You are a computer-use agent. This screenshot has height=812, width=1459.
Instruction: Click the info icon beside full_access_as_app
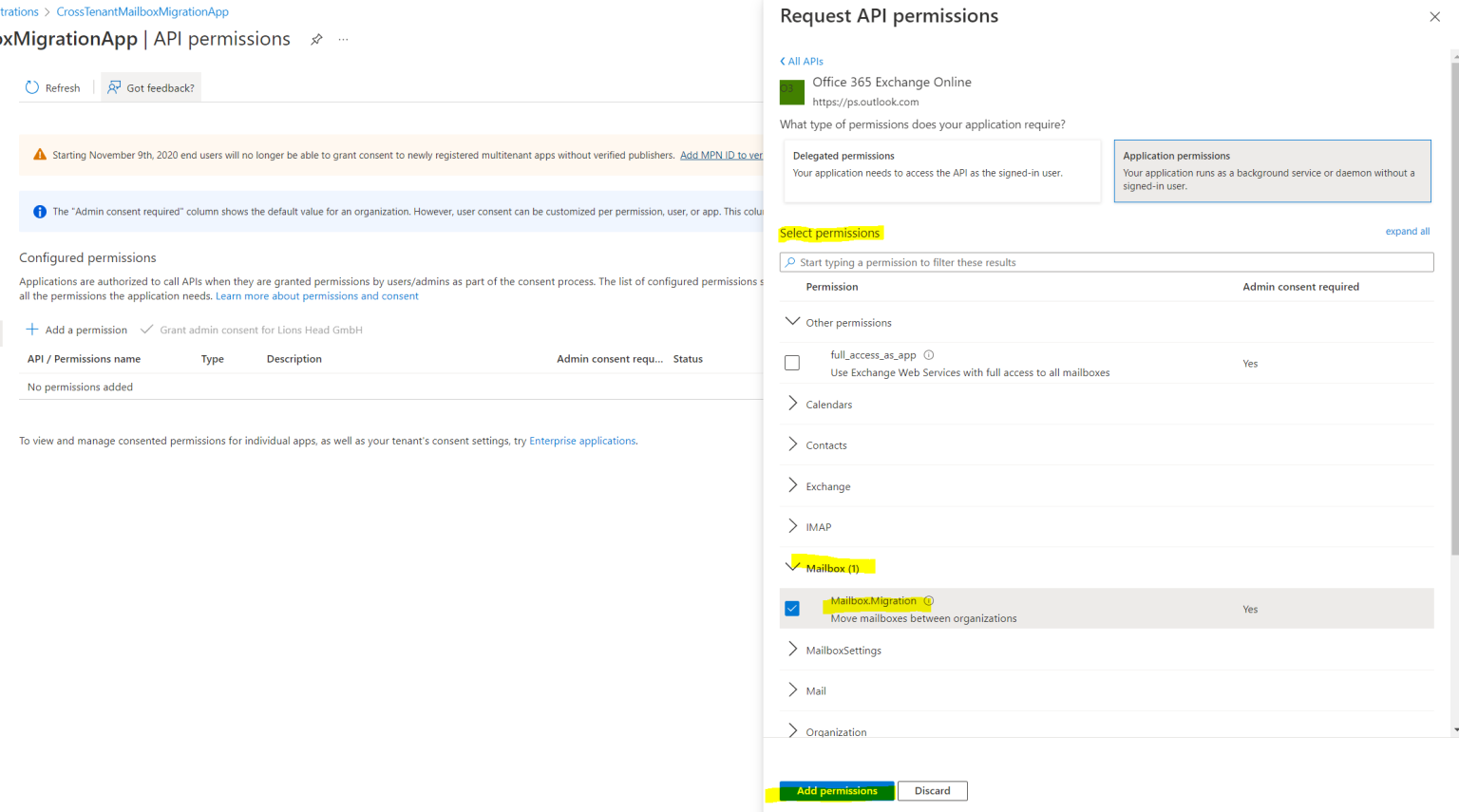point(928,354)
